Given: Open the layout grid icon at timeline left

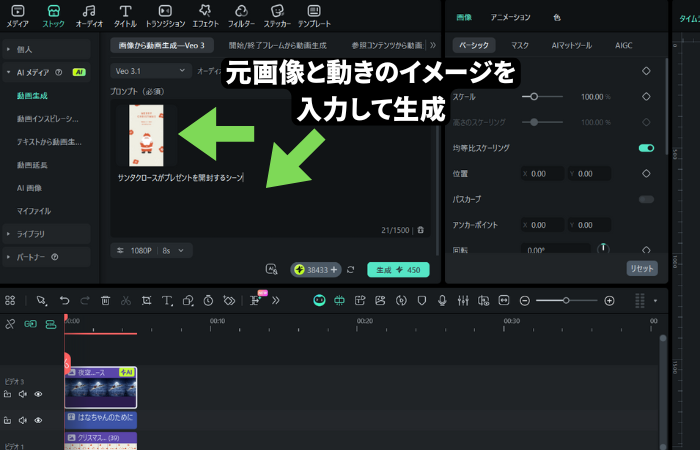Looking at the screenshot, I should click(x=10, y=300).
